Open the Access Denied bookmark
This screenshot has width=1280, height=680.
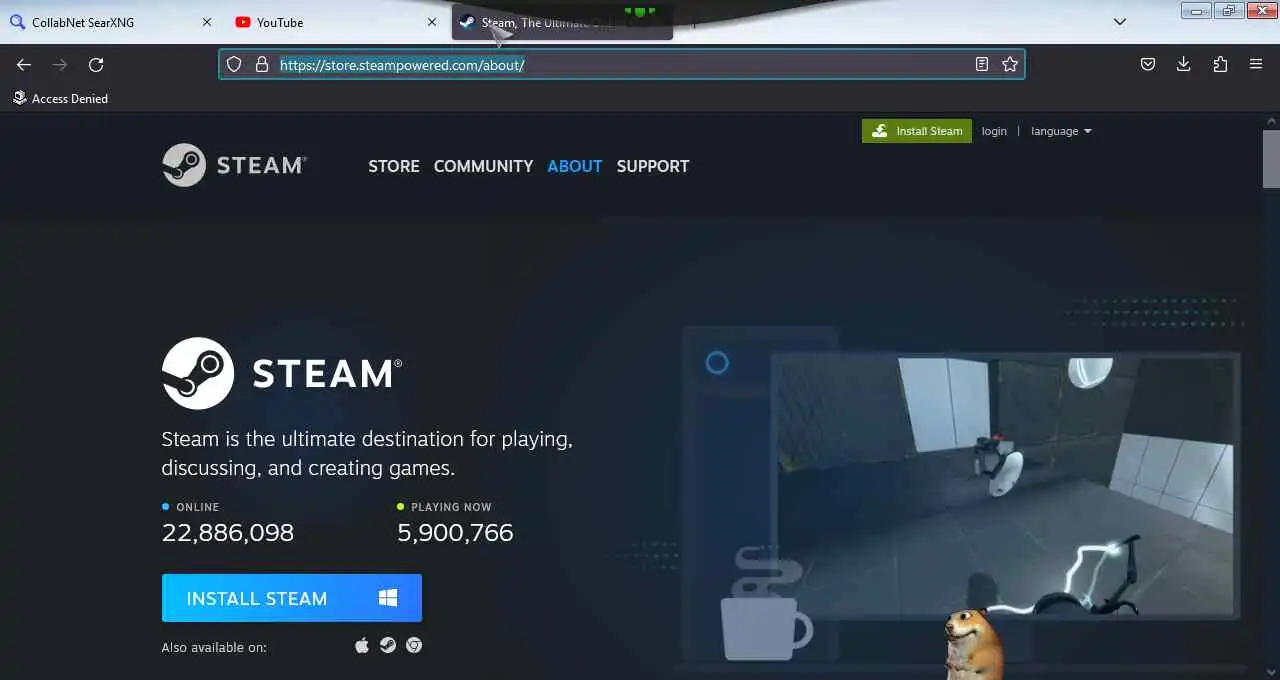click(60, 98)
